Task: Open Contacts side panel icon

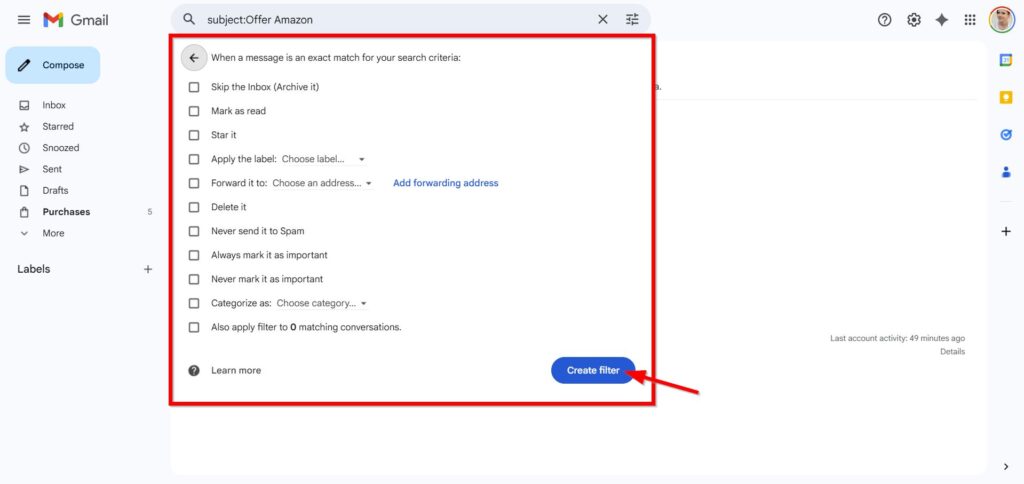Action: pyautogui.click(x=1006, y=172)
